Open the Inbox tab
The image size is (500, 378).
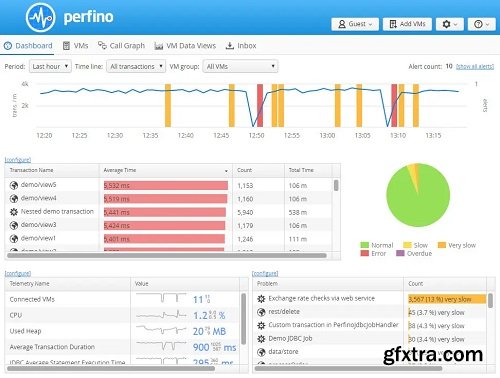tap(241, 46)
